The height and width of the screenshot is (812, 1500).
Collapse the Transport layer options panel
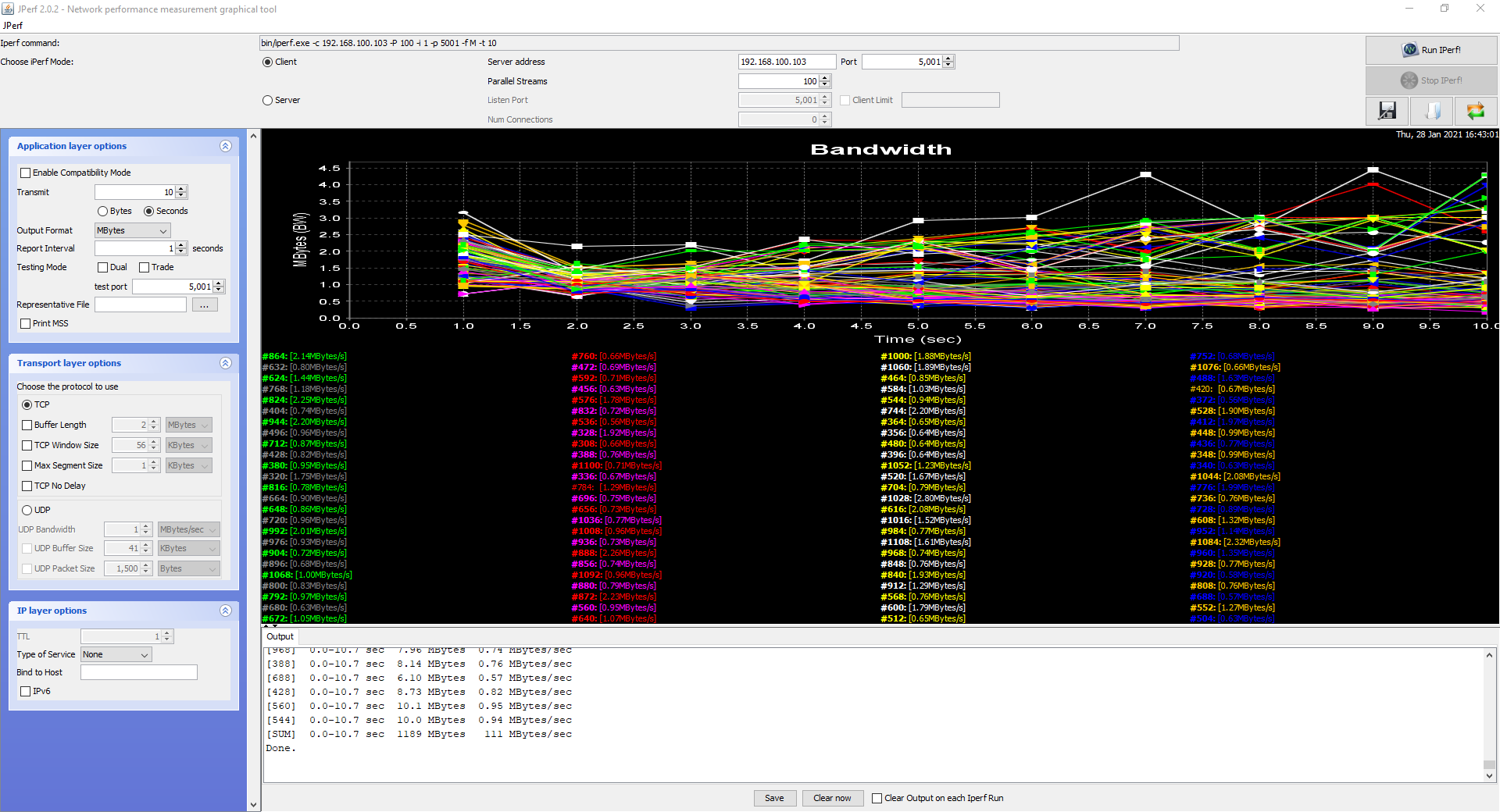point(226,362)
